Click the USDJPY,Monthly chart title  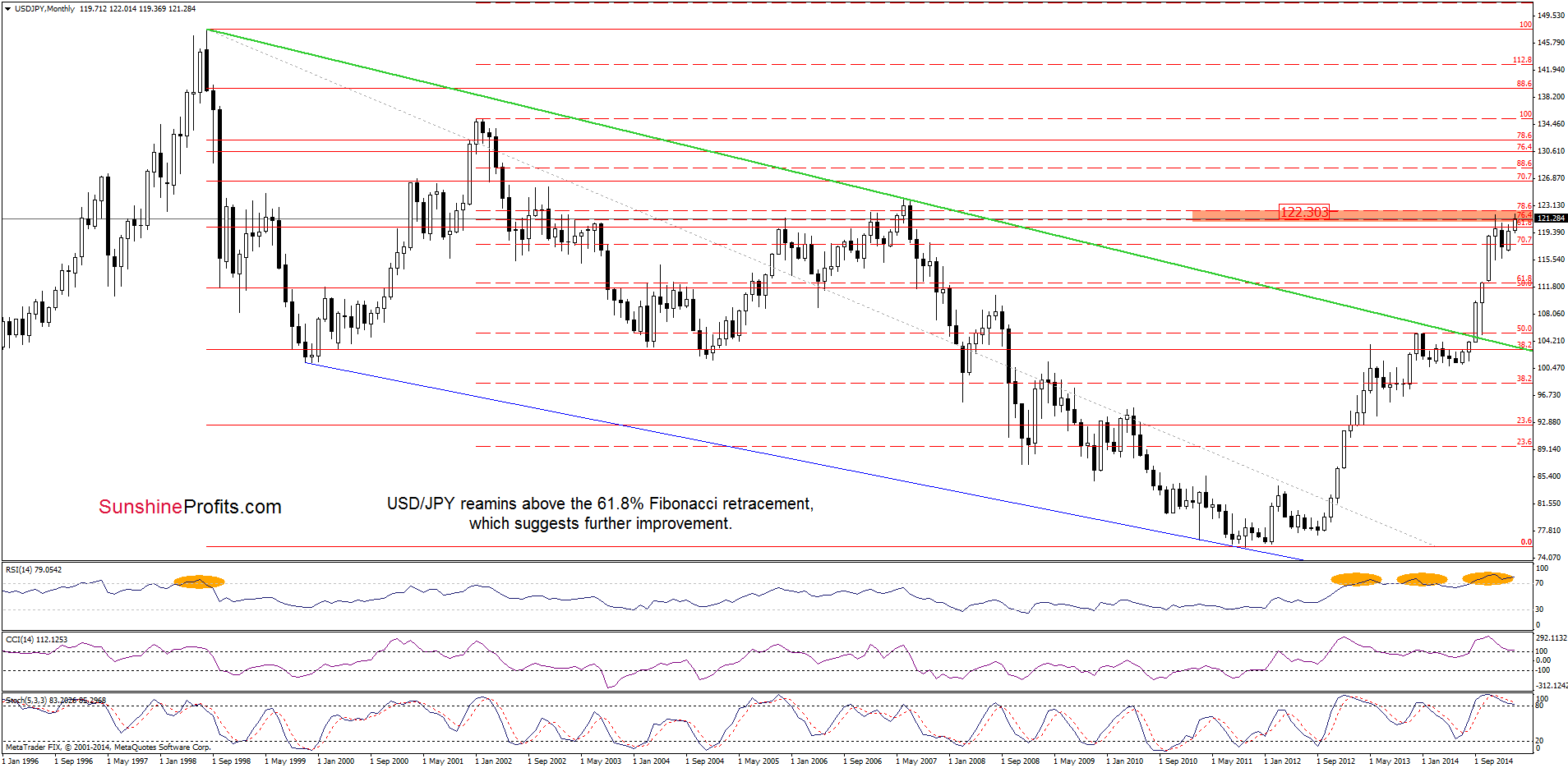(44, 9)
